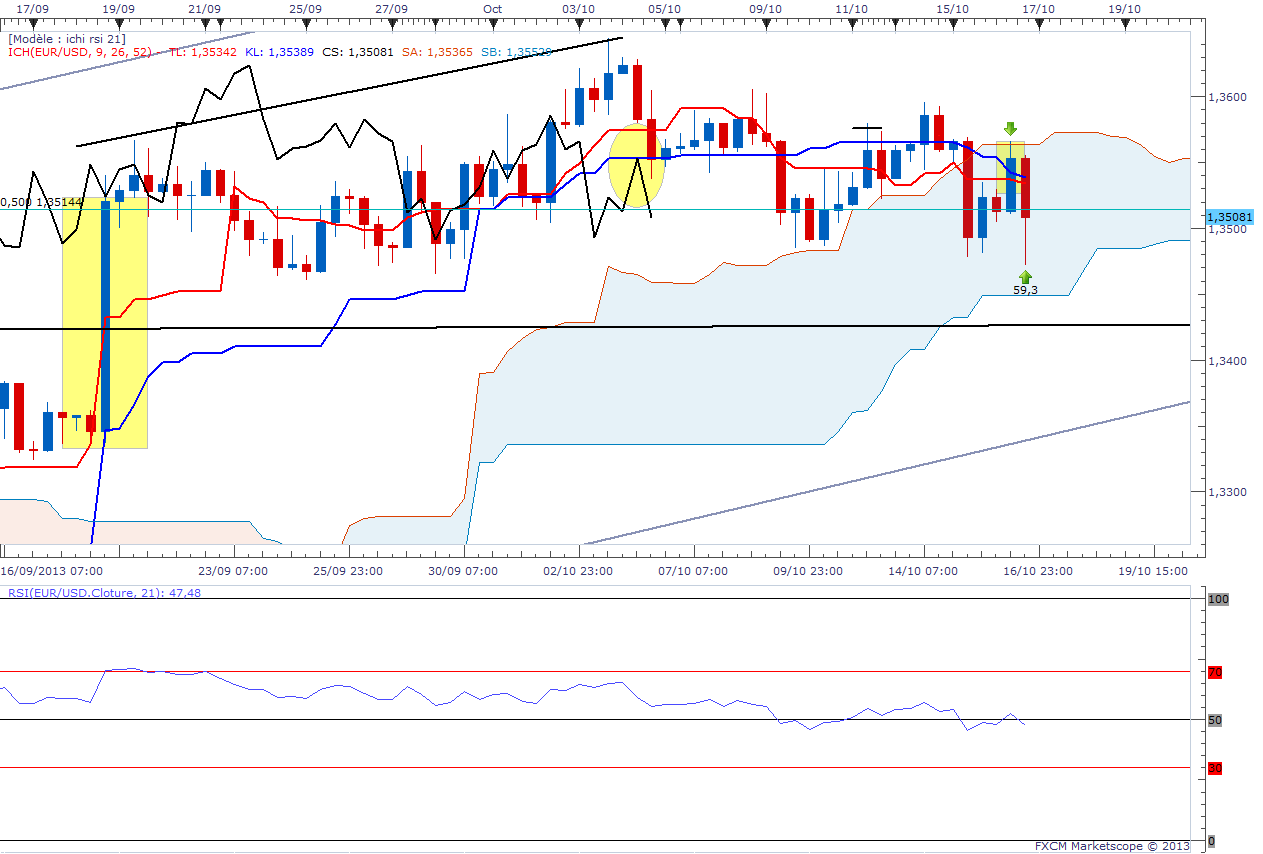Click the red "TL: 1,35342" value
Image resolution: width=1263 pixels, height=854 pixels.
pyautogui.click(x=203, y=52)
